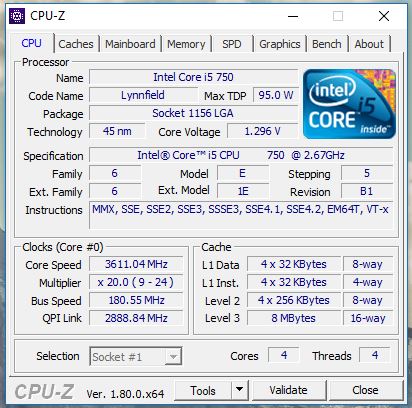Minimize the CPU-Z window
The height and width of the screenshot is (408, 412).
tap(293, 16)
